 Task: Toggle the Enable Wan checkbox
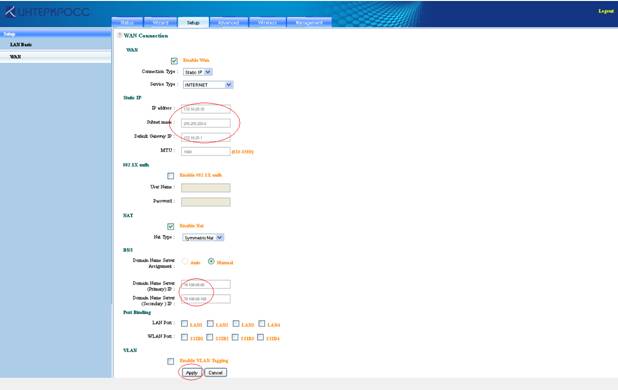[174, 61]
